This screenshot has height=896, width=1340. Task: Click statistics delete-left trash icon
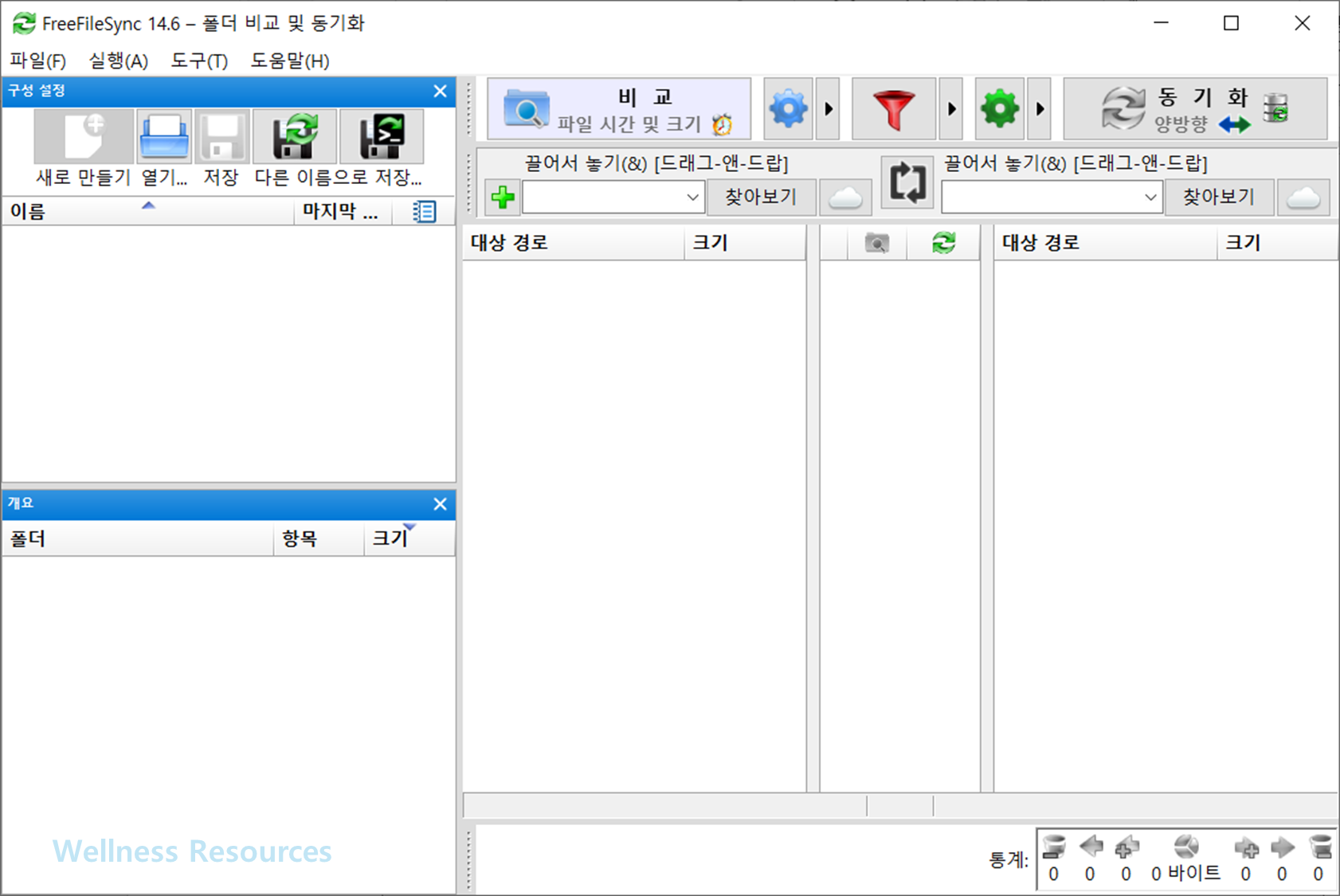point(1054,847)
